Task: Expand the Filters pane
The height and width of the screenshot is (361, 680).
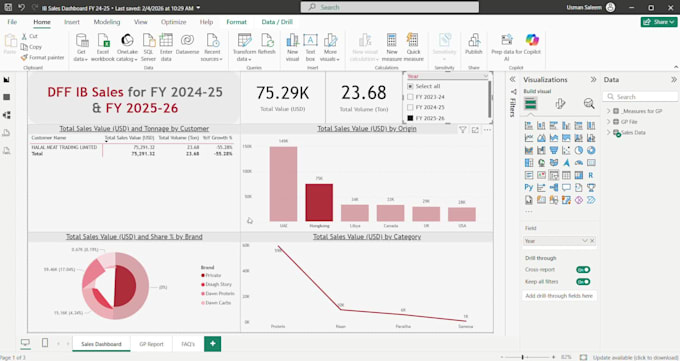Action: point(513,79)
